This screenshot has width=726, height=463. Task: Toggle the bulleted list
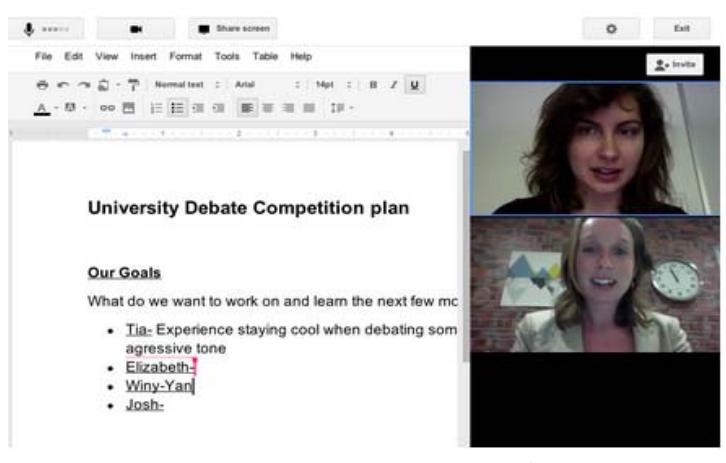tap(177, 108)
